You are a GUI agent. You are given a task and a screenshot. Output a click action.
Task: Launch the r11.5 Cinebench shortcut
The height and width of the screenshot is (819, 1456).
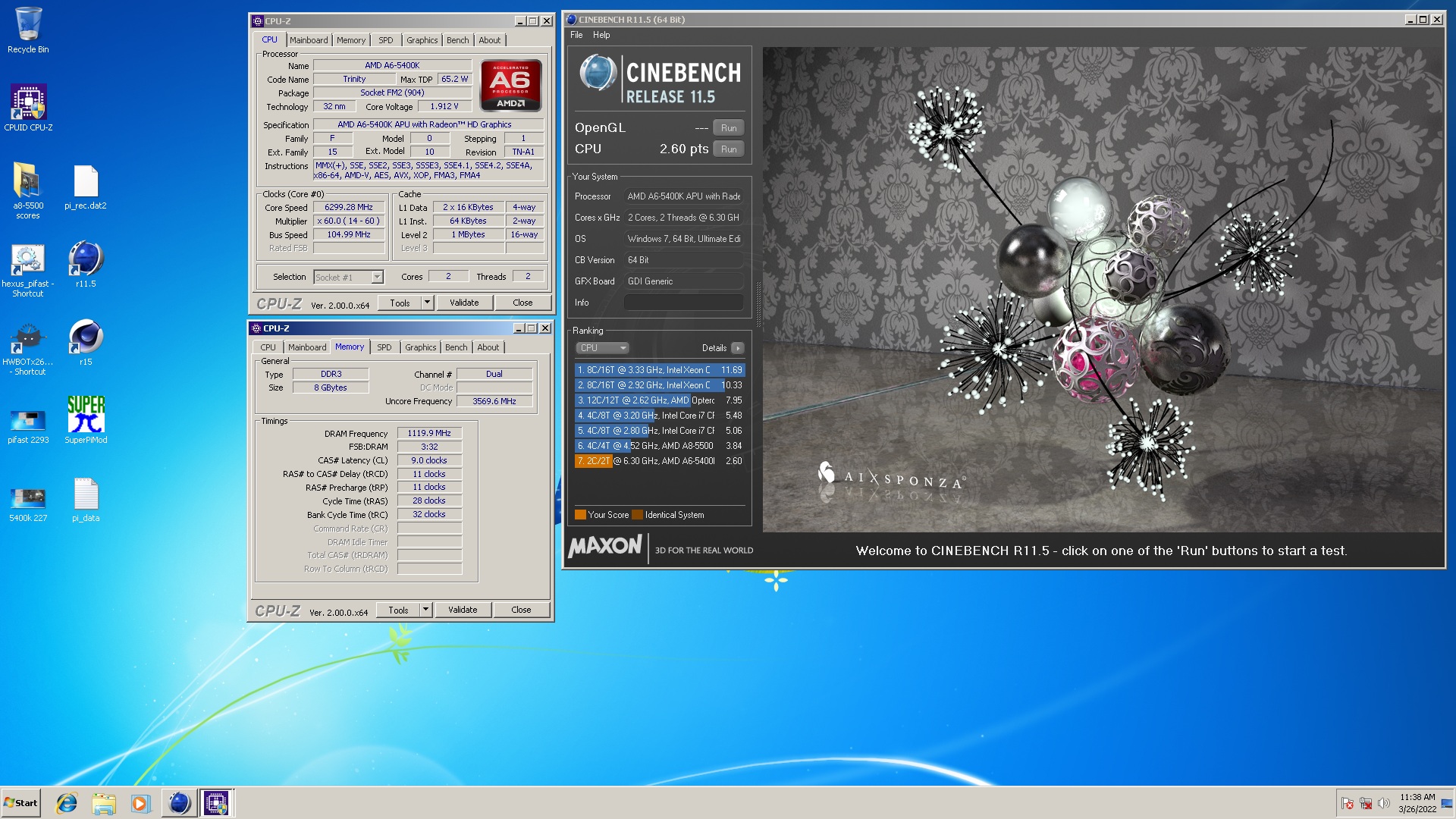click(86, 265)
